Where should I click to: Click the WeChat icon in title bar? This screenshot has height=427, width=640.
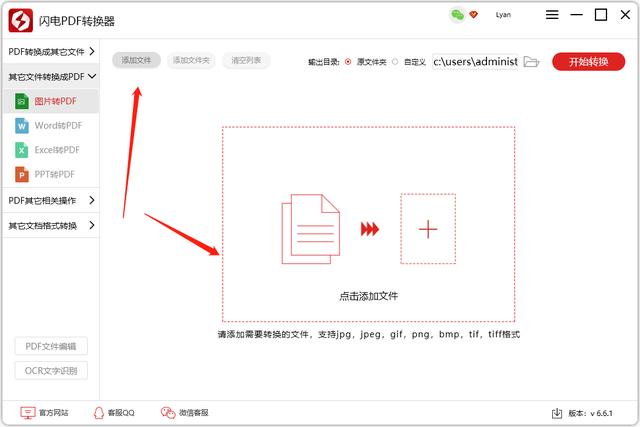coord(457,15)
